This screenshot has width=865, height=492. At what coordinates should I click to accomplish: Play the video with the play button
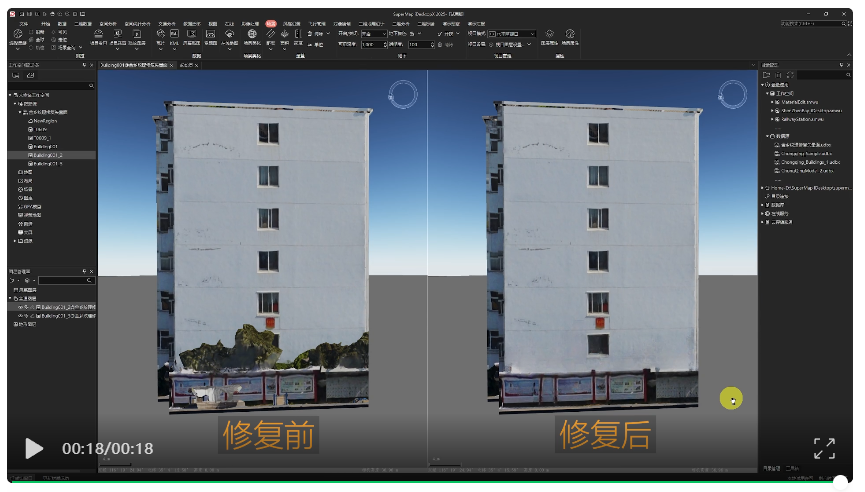tap(34, 448)
